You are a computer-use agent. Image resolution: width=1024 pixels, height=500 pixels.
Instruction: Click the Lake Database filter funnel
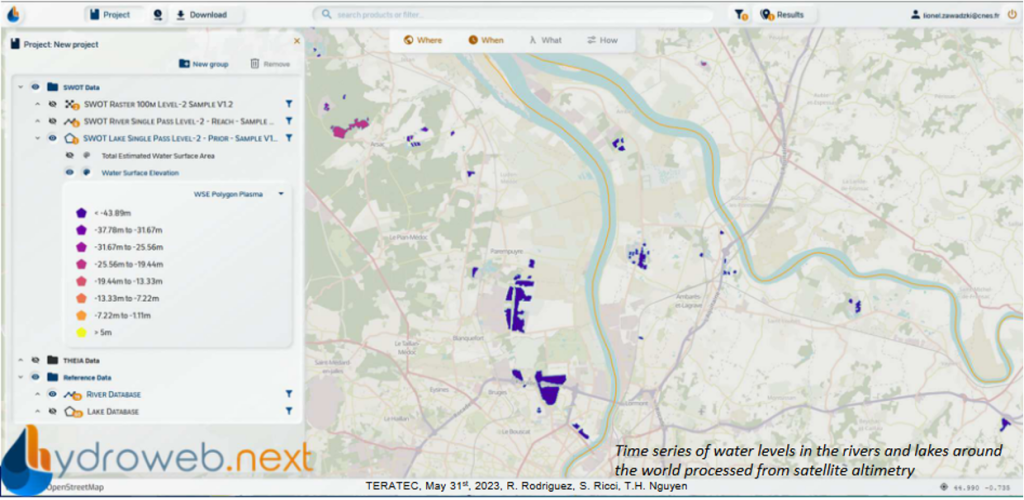coord(288,411)
